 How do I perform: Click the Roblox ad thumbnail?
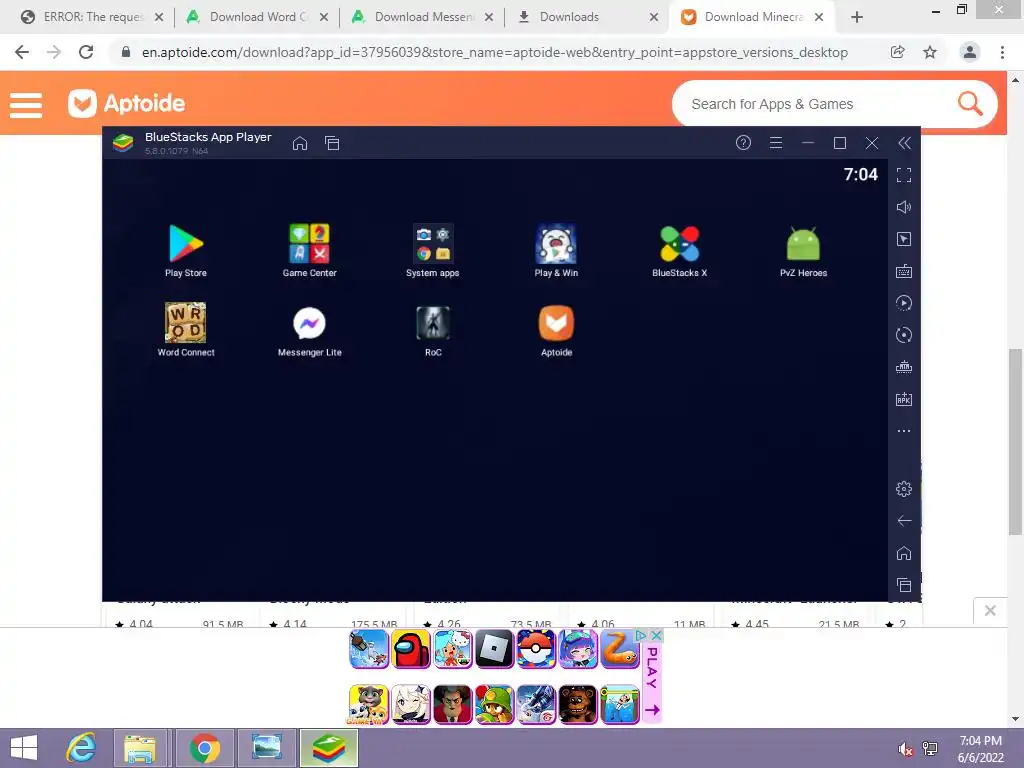coord(494,649)
